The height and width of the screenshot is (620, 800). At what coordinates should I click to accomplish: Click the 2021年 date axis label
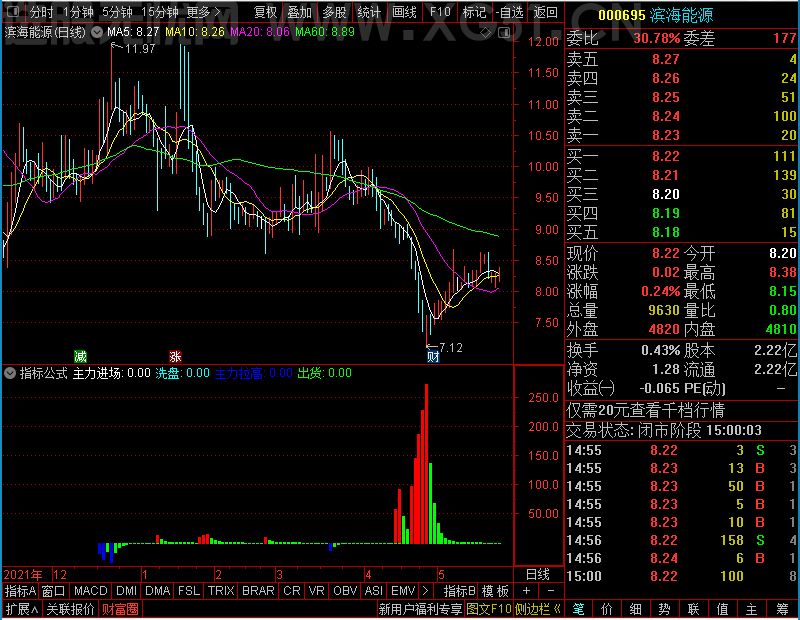(x=23, y=575)
